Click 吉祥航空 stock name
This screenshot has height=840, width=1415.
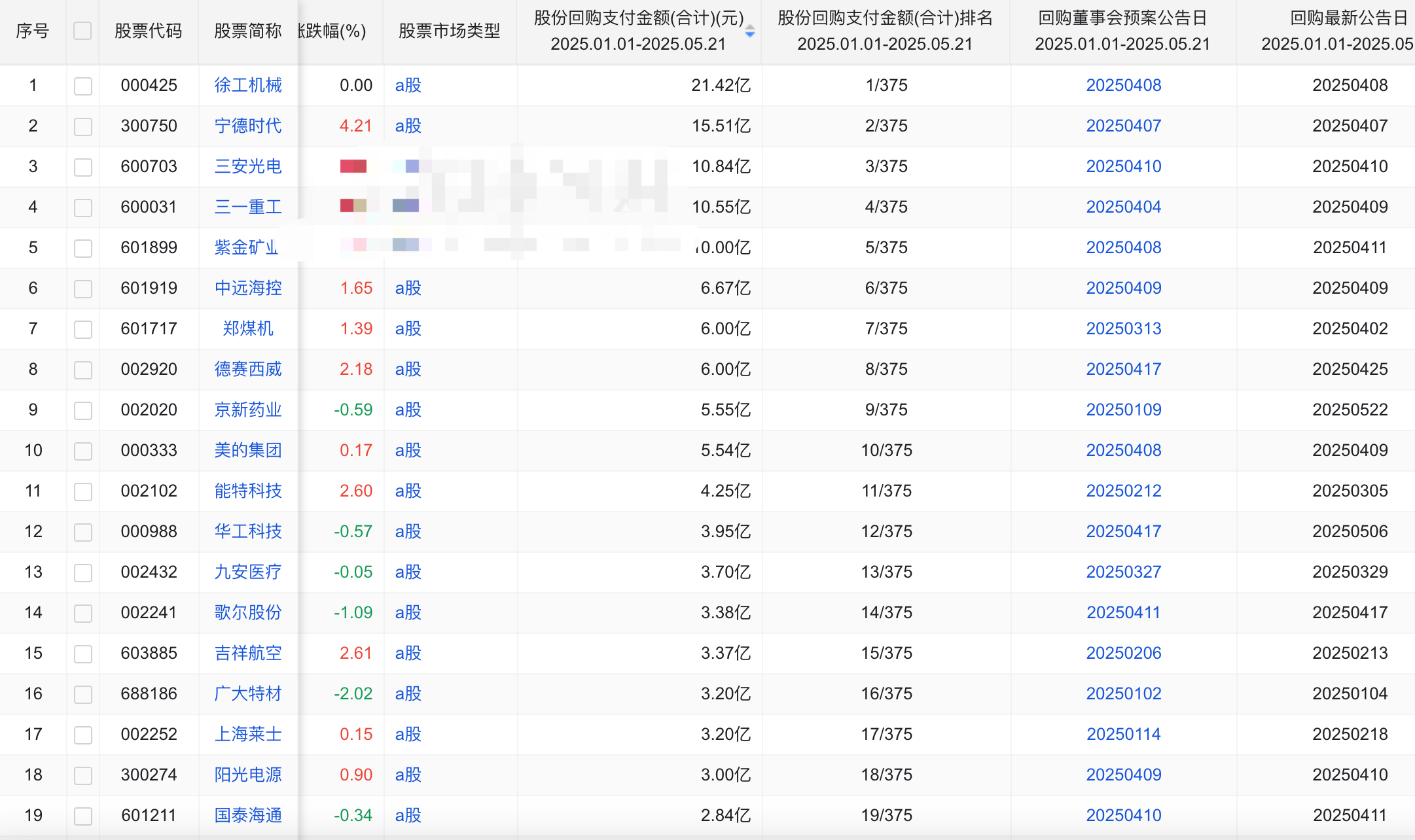248,653
